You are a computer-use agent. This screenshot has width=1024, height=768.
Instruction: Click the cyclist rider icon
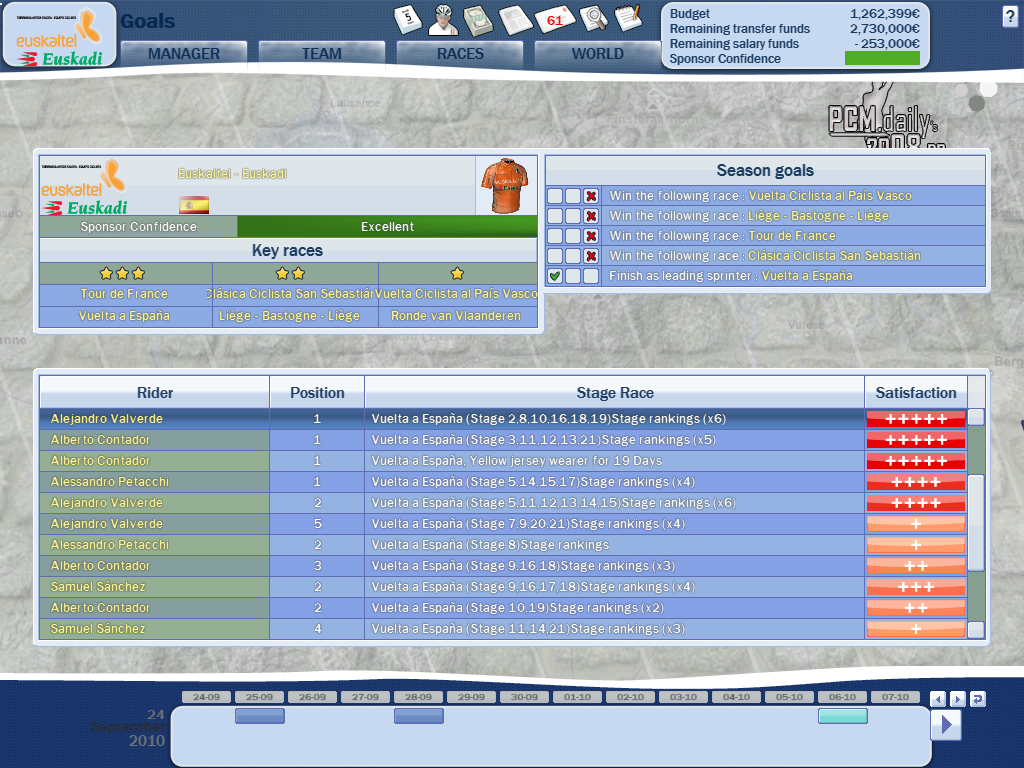point(444,19)
